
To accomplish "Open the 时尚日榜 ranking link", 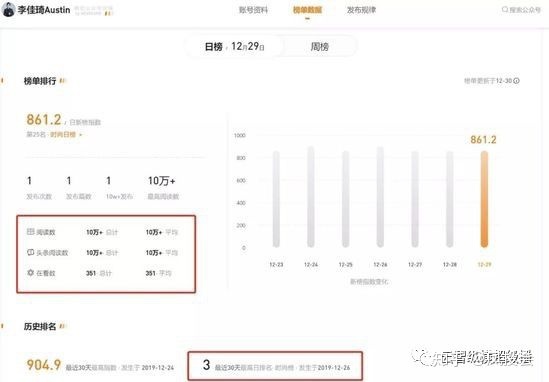I will (x=63, y=134).
